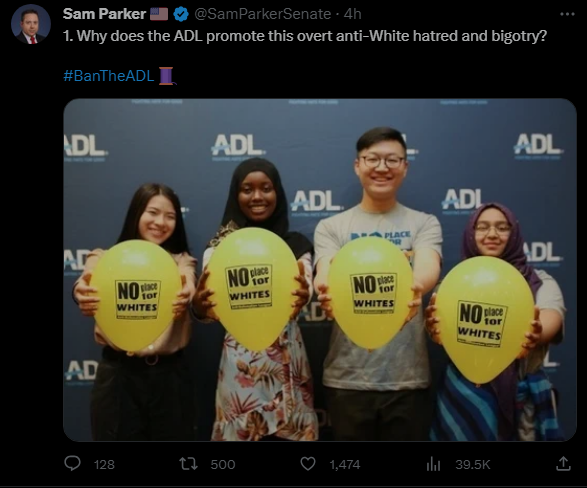Click the flag emoji next to name
The width and height of the screenshot is (587, 488).
[x=159, y=14]
